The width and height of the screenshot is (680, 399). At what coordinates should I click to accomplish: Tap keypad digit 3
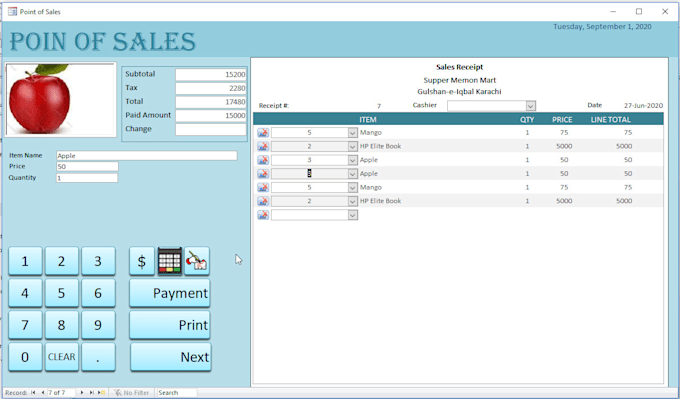(x=98, y=261)
